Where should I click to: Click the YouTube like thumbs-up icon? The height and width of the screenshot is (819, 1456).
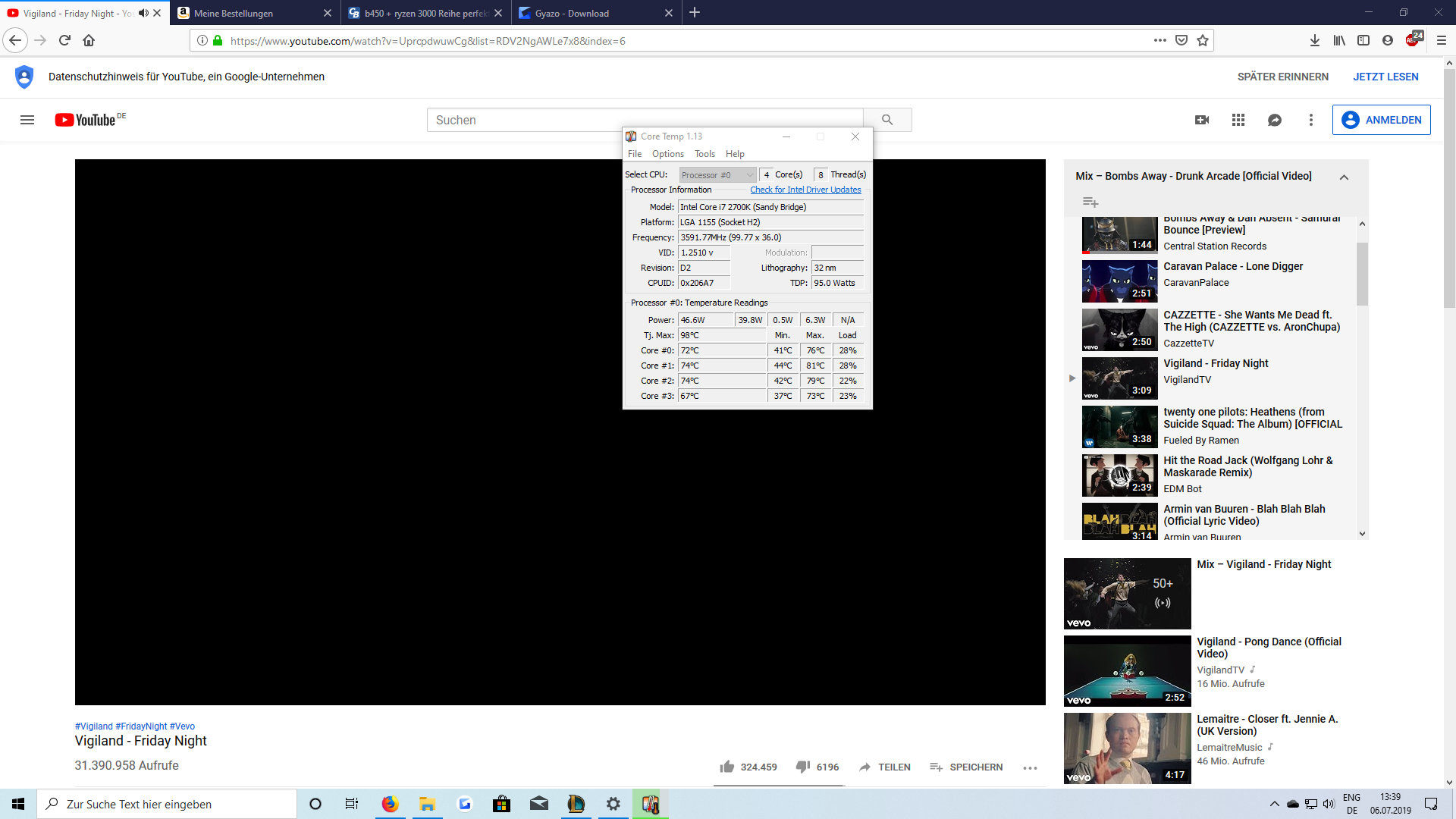click(x=726, y=767)
